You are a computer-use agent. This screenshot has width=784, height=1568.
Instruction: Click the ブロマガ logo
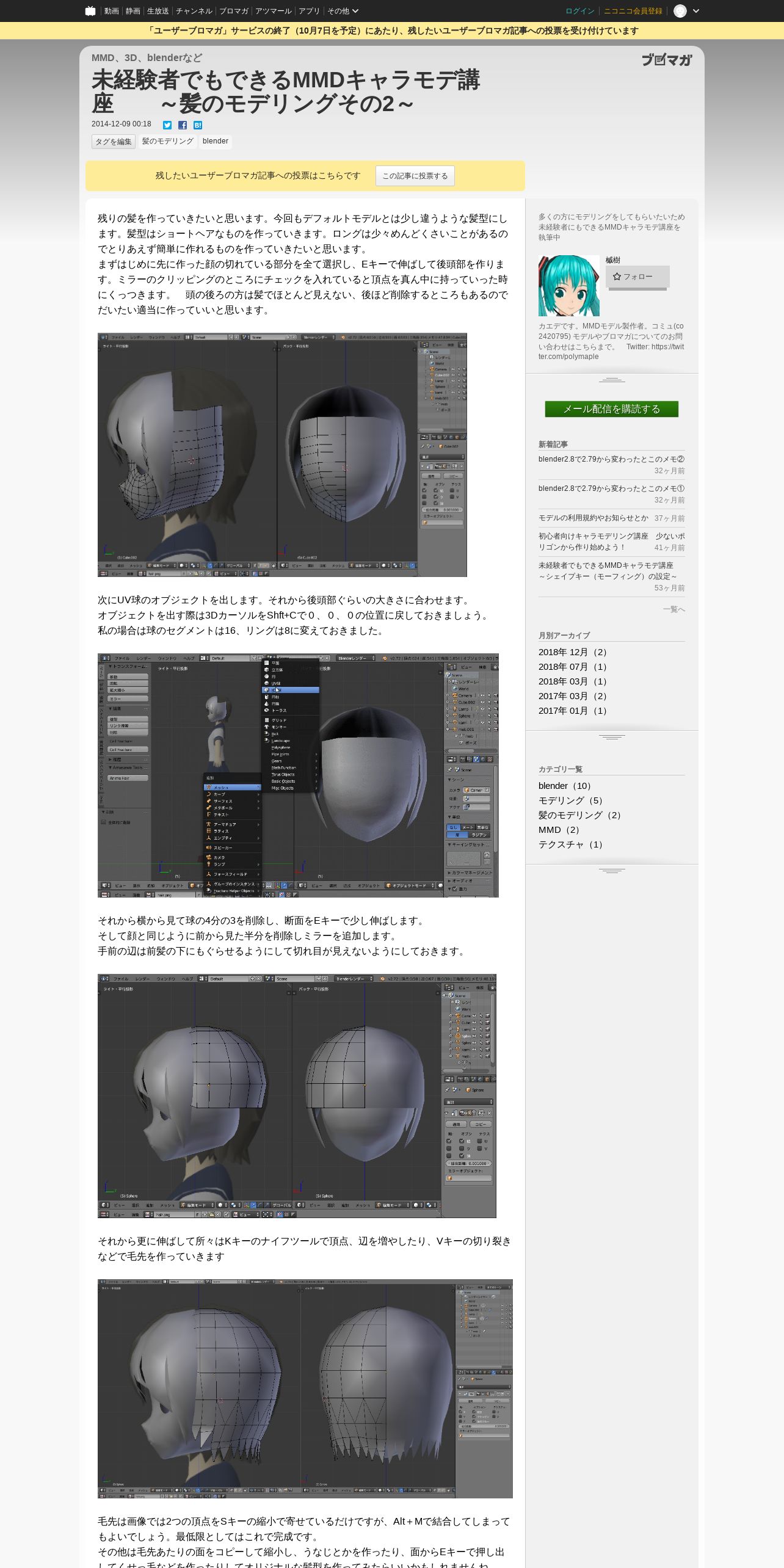tap(667, 60)
